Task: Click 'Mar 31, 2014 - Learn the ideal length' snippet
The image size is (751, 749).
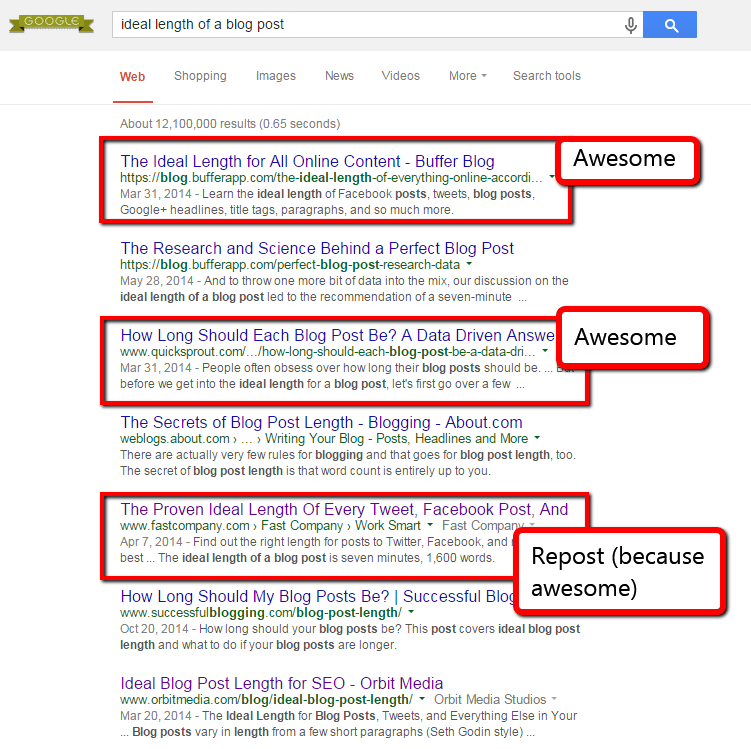Action: pyautogui.click(x=327, y=202)
